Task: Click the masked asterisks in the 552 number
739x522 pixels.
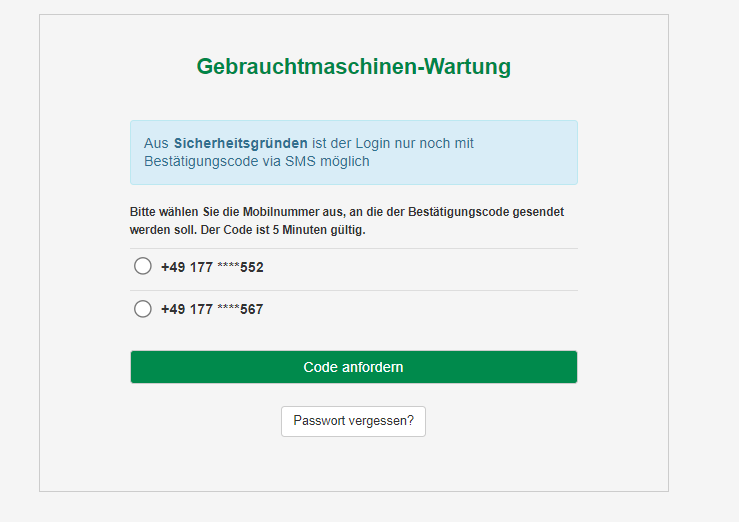Action: [x=228, y=266]
